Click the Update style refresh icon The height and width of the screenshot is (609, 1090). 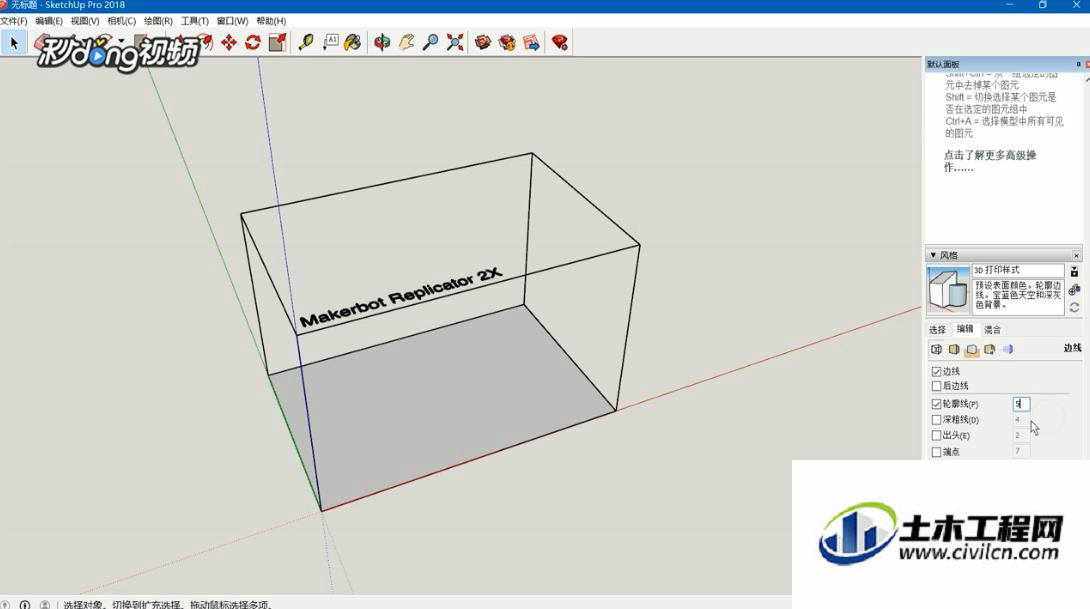click(x=1074, y=307)
